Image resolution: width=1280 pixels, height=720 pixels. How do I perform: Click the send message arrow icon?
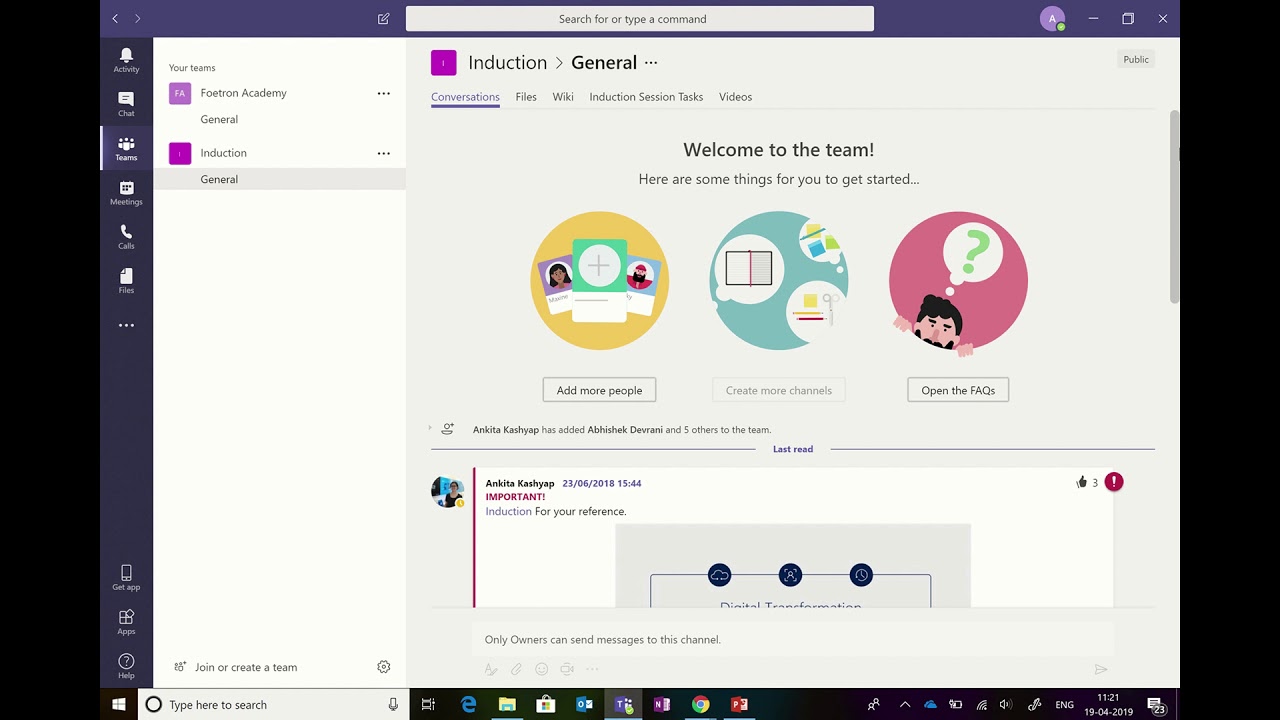coord(1101,669)
